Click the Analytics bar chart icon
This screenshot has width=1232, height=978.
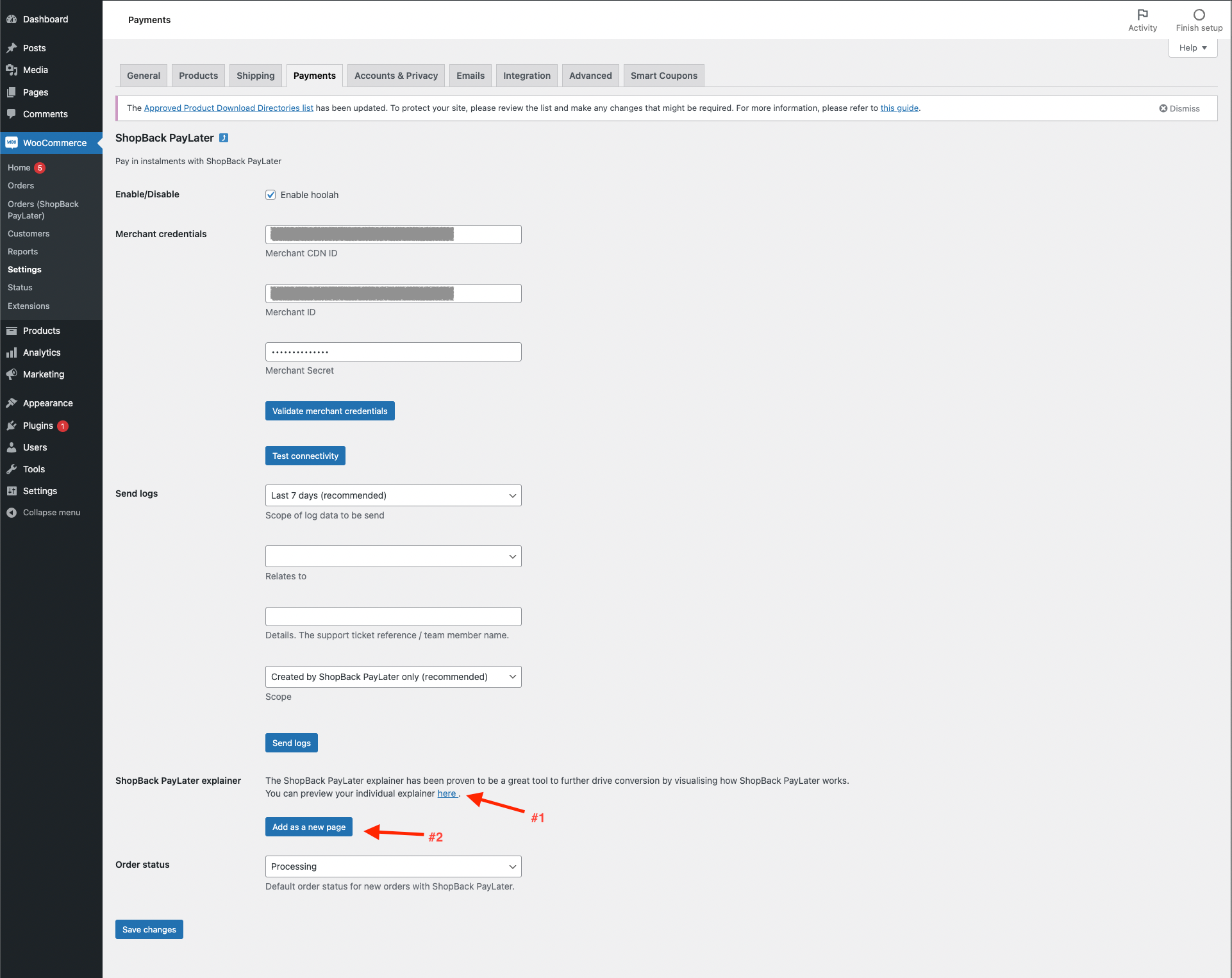coord(12,352)
